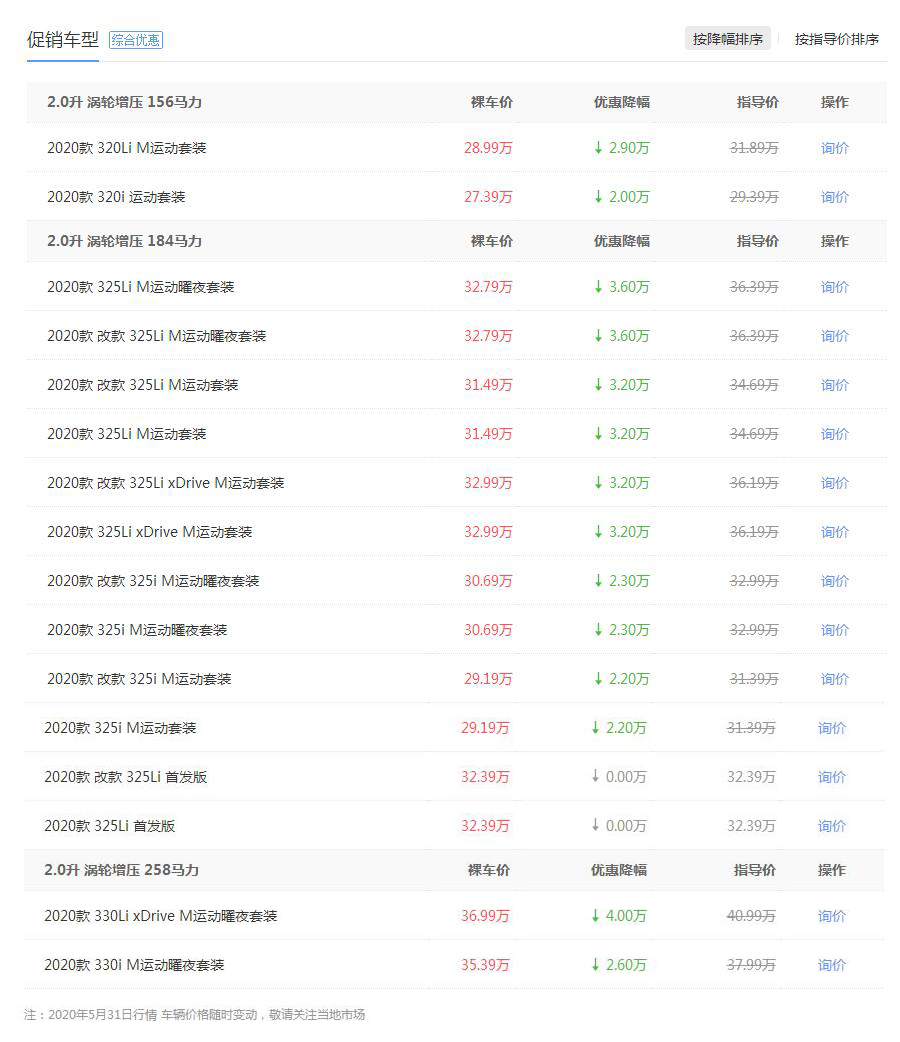900x1042 pixels.
Task: Open model 2020款 330Li xDrive M运动曜夜套装
Action: pos(160,916)
